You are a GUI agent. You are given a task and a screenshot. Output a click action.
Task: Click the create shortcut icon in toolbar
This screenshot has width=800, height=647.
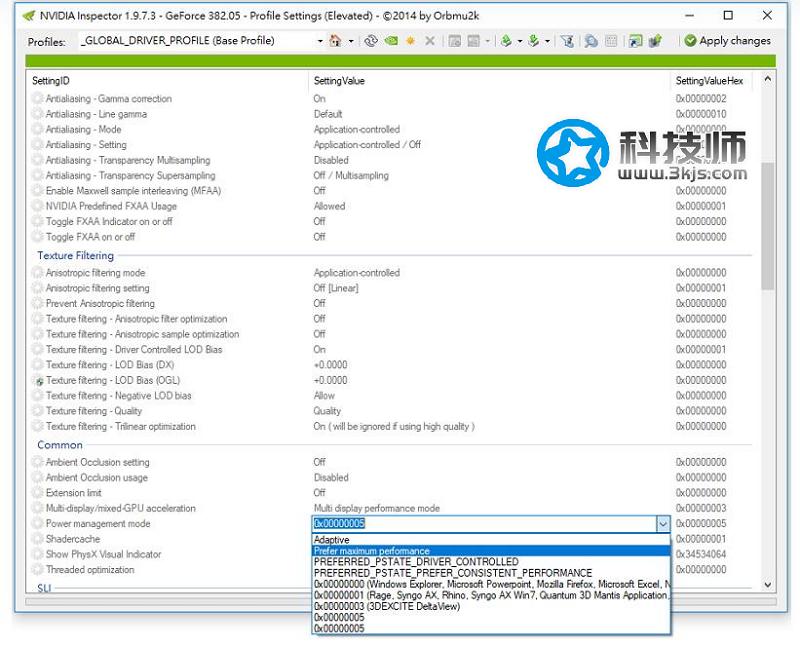pos(635,41)
